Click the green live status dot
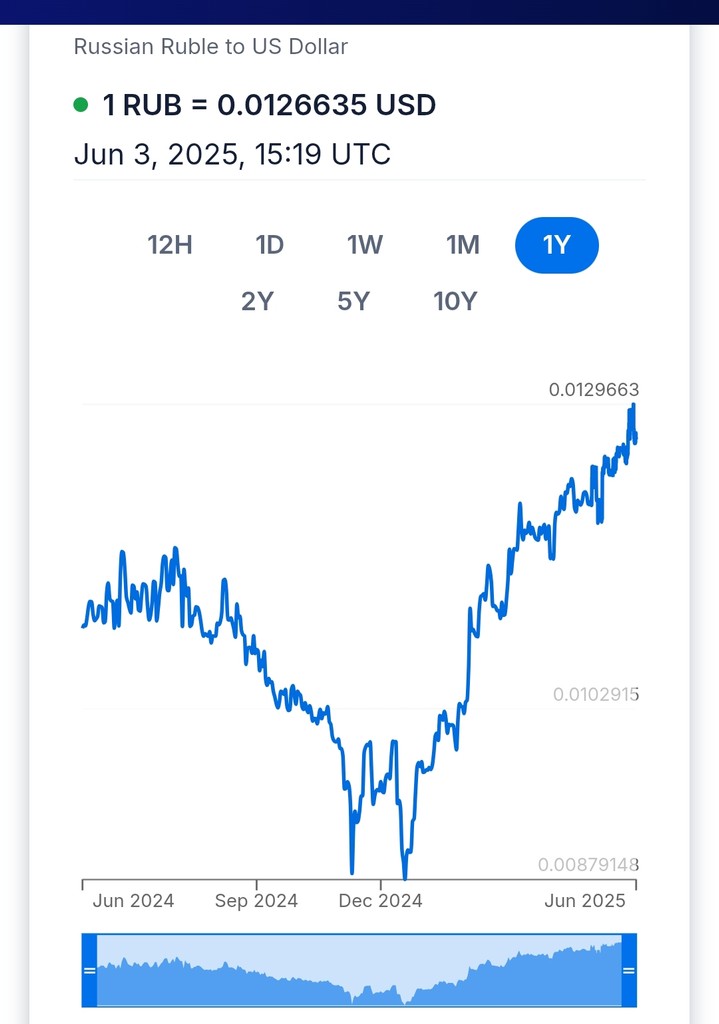The image size is (719, 1024). pyautogui.click(x=81, y=104)
